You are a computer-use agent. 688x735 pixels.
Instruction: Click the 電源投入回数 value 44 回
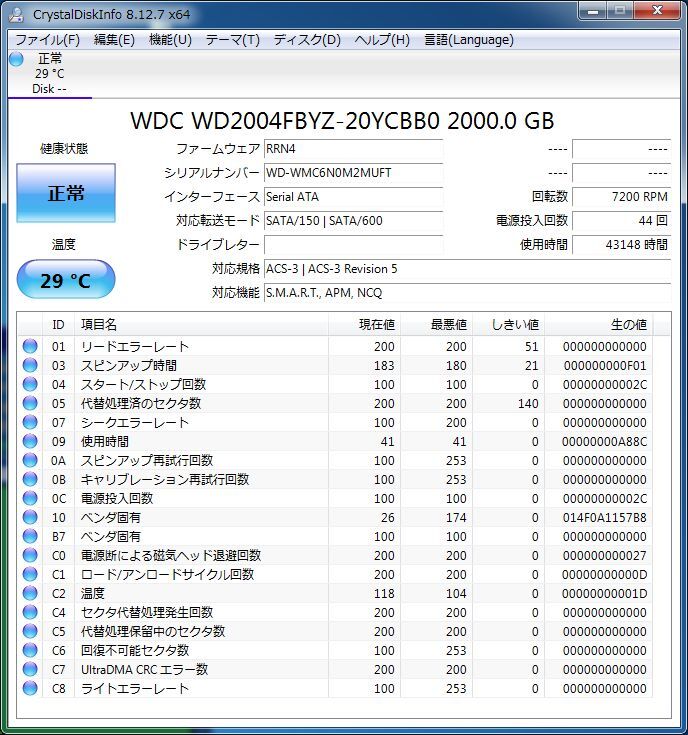621,221
